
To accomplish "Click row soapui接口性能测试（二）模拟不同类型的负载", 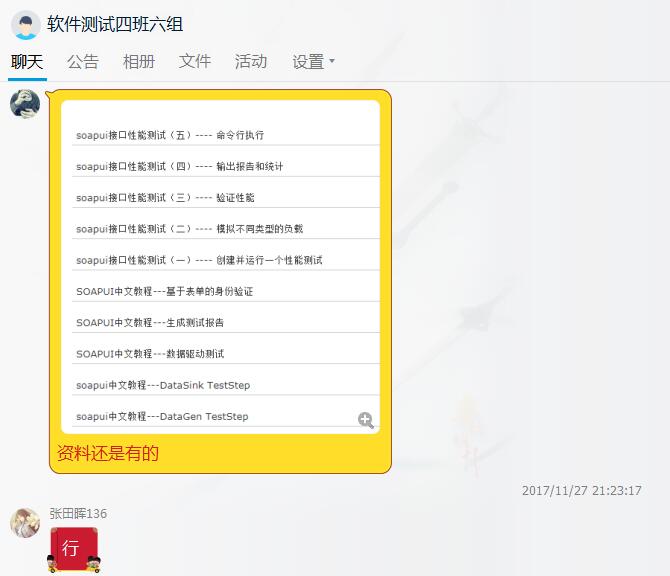I will [226, 229].
